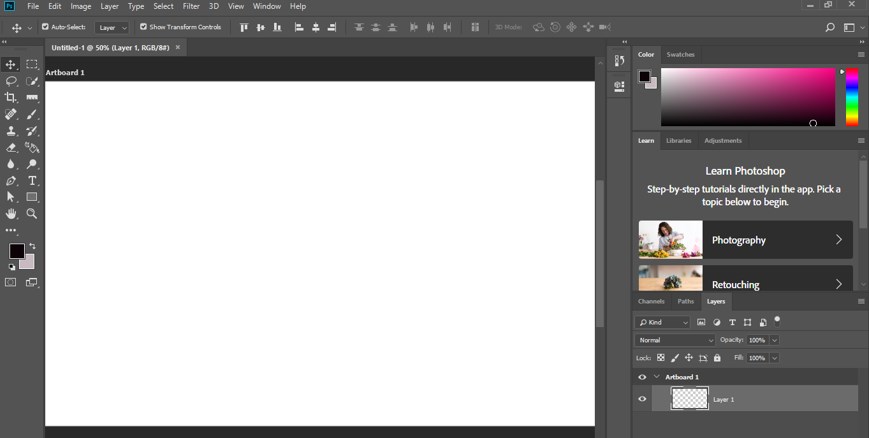Select the Ruler tool

pyautogui.click(x=32, y=98)
